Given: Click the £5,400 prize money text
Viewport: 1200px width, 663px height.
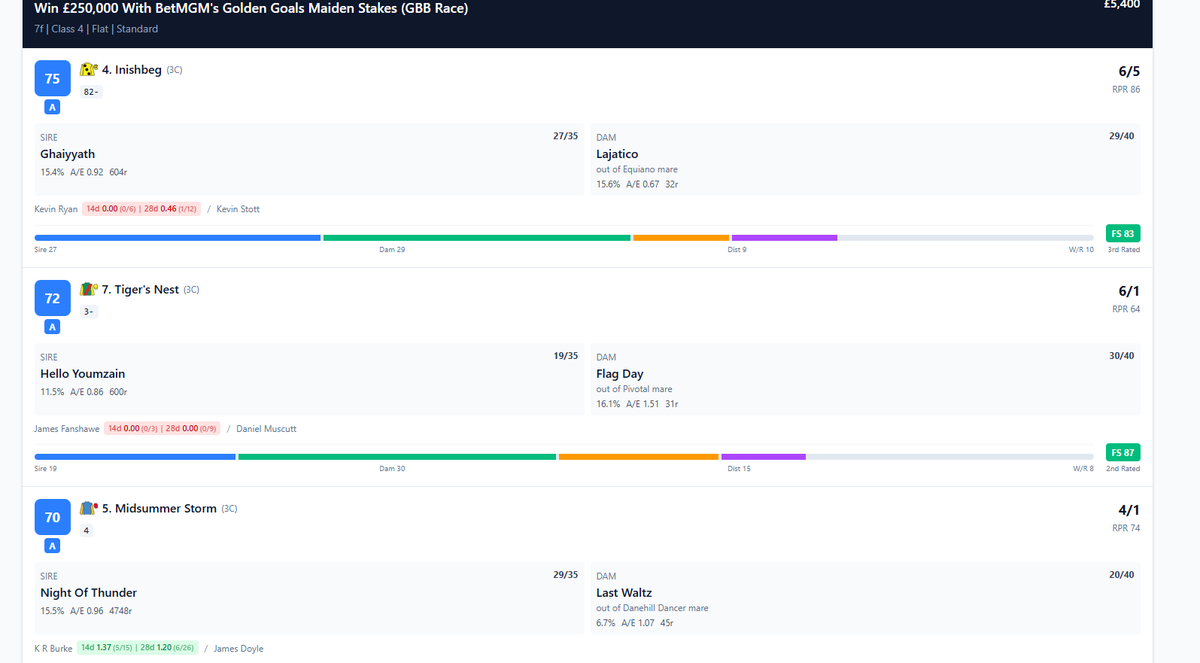Looking at the screenshot, I should click(x=1123, y=5).
